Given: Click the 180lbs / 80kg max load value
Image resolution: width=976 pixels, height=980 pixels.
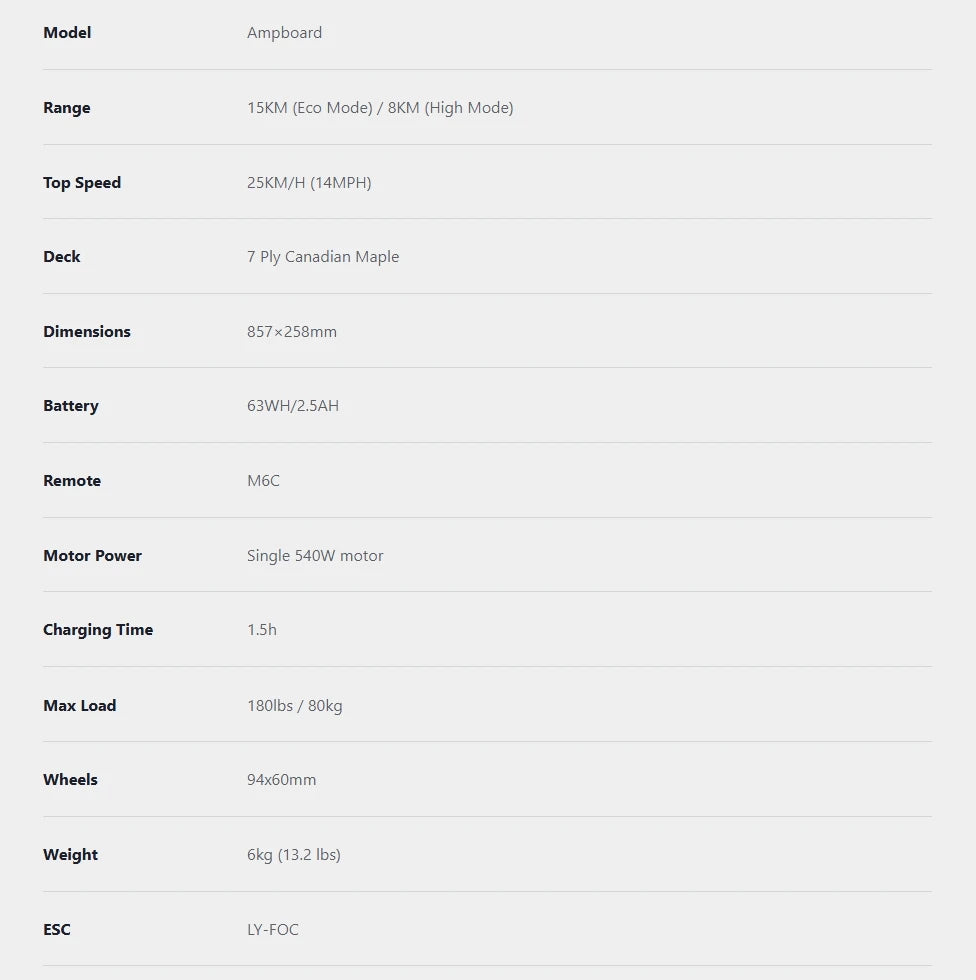Looking at the screenshot, I should 295,706.
